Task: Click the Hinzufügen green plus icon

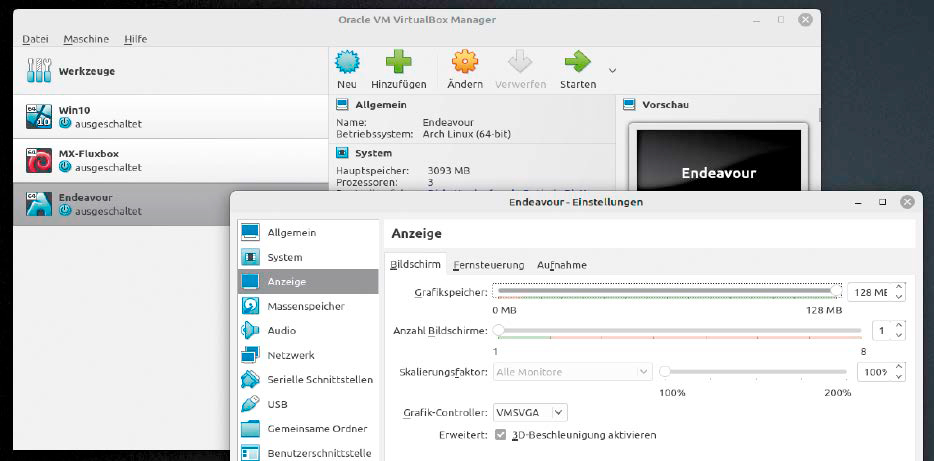Action: point(398,62)
